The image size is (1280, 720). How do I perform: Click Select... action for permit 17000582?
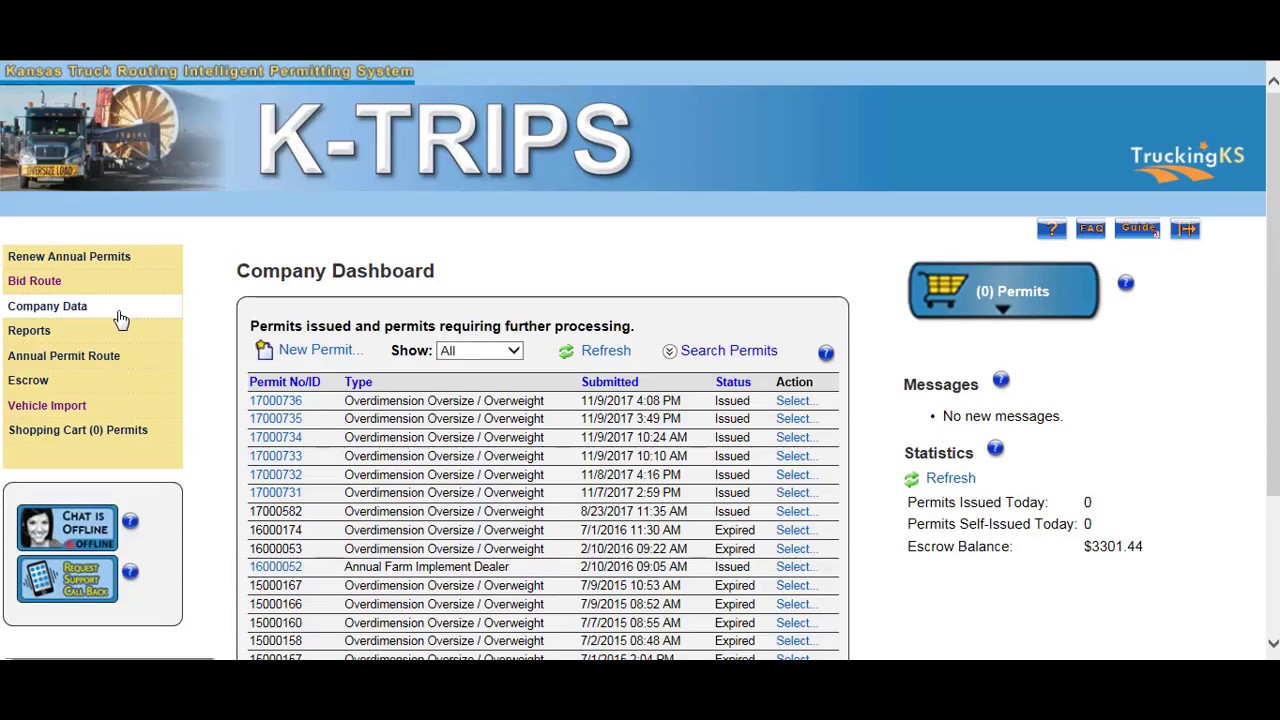pyautogui.click(x=797, y=512)
